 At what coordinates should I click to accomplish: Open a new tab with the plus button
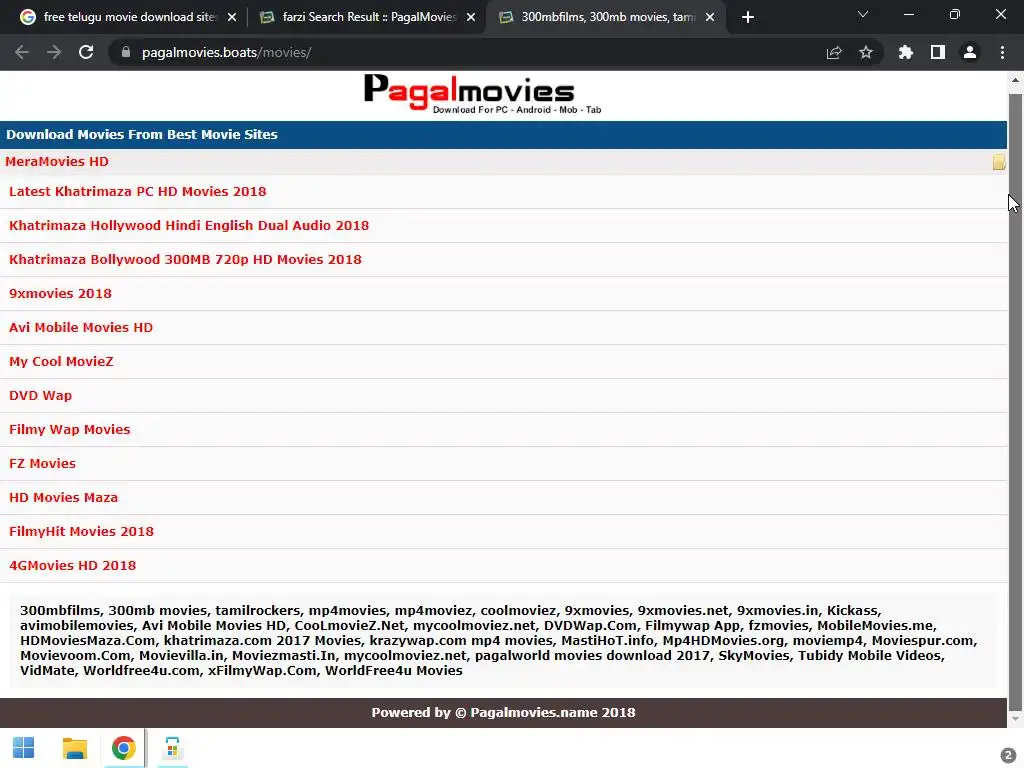click(x=748, y=17)
